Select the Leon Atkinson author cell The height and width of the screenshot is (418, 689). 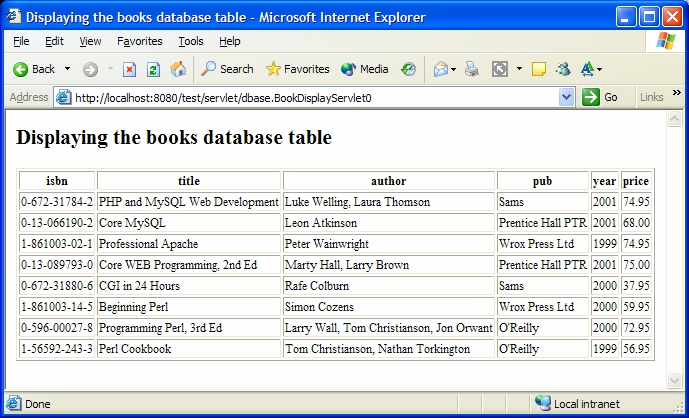[x=389, y=223]
